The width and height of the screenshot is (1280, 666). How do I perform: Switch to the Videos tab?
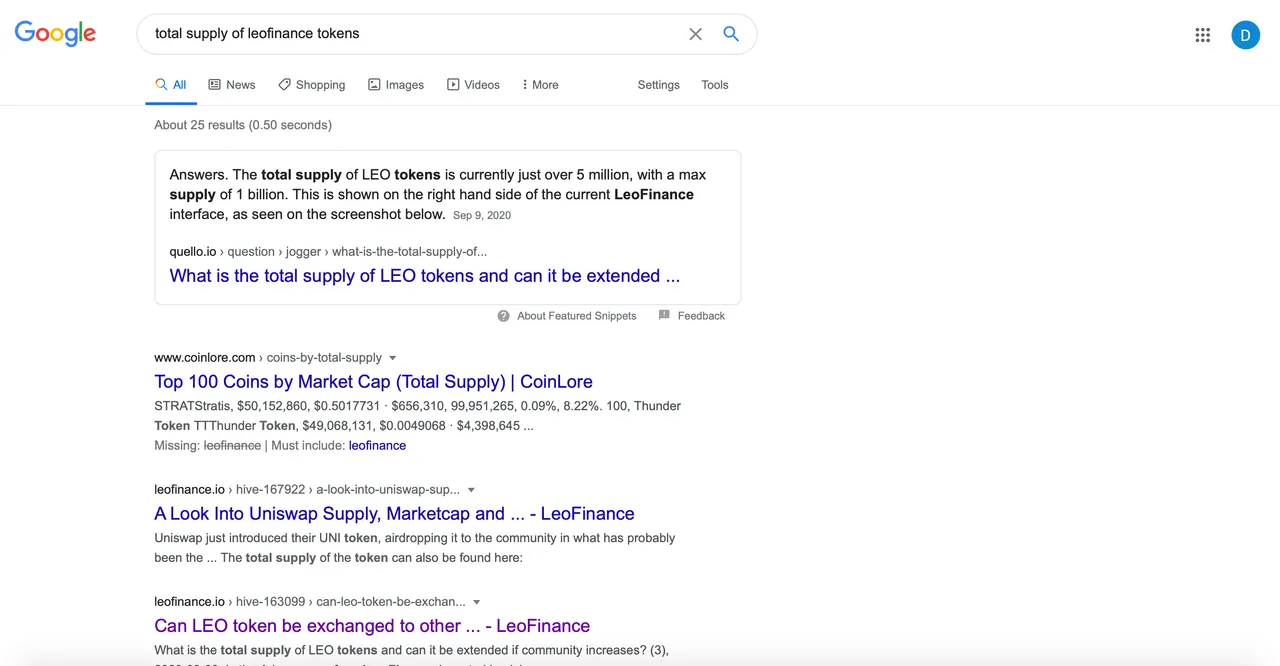[x=473, y=85]
